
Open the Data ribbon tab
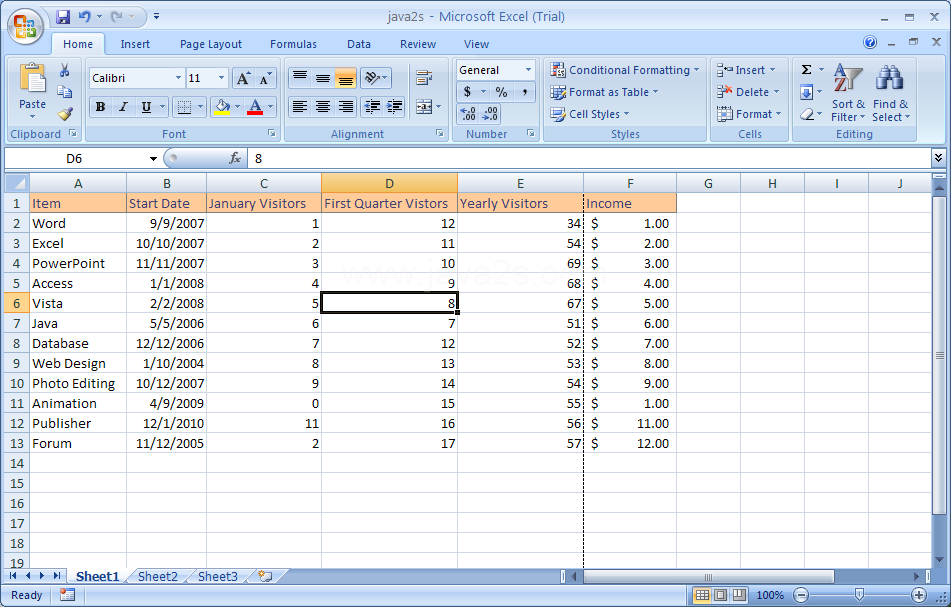pyautogui.click(x=358, y=44)
